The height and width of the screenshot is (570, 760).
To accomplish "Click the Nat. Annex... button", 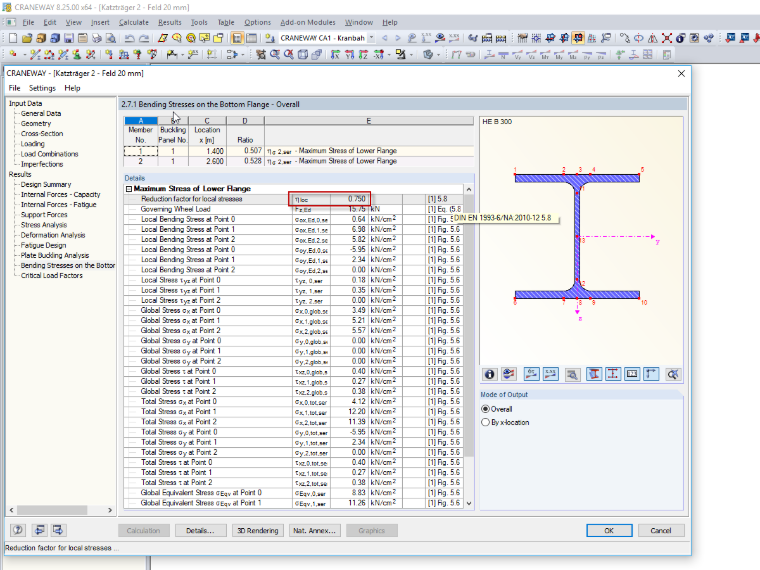I will (315, 531).
